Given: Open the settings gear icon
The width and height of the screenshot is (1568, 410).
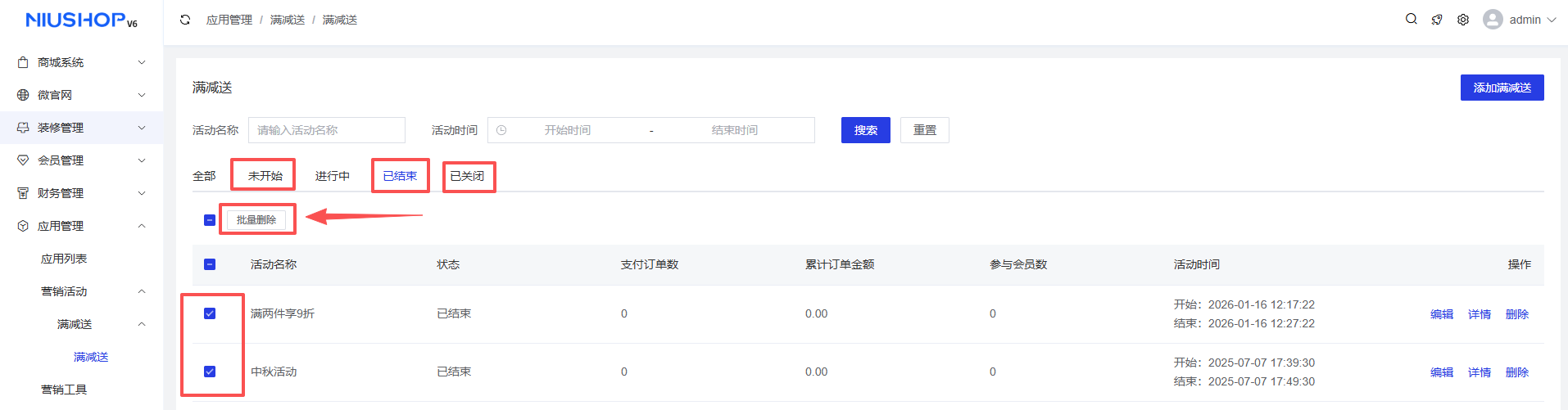Looking at the screenshot, I should pos(1463,20).
